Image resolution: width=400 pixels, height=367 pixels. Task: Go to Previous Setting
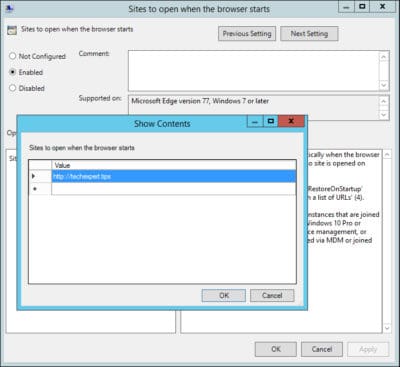[247, 34]
